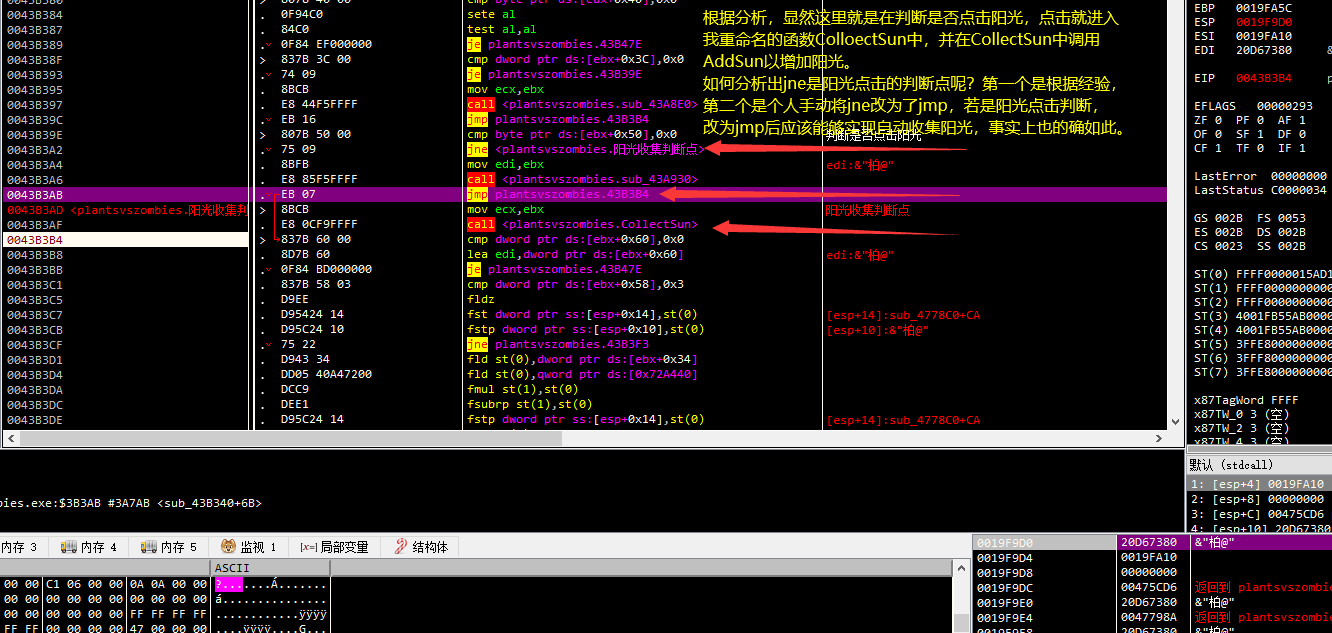Screen dimensions: 1332x633
Task: Select the fld st(0),qword ptr ds:[0x72A440] instruction
Action: coord(582,374)
